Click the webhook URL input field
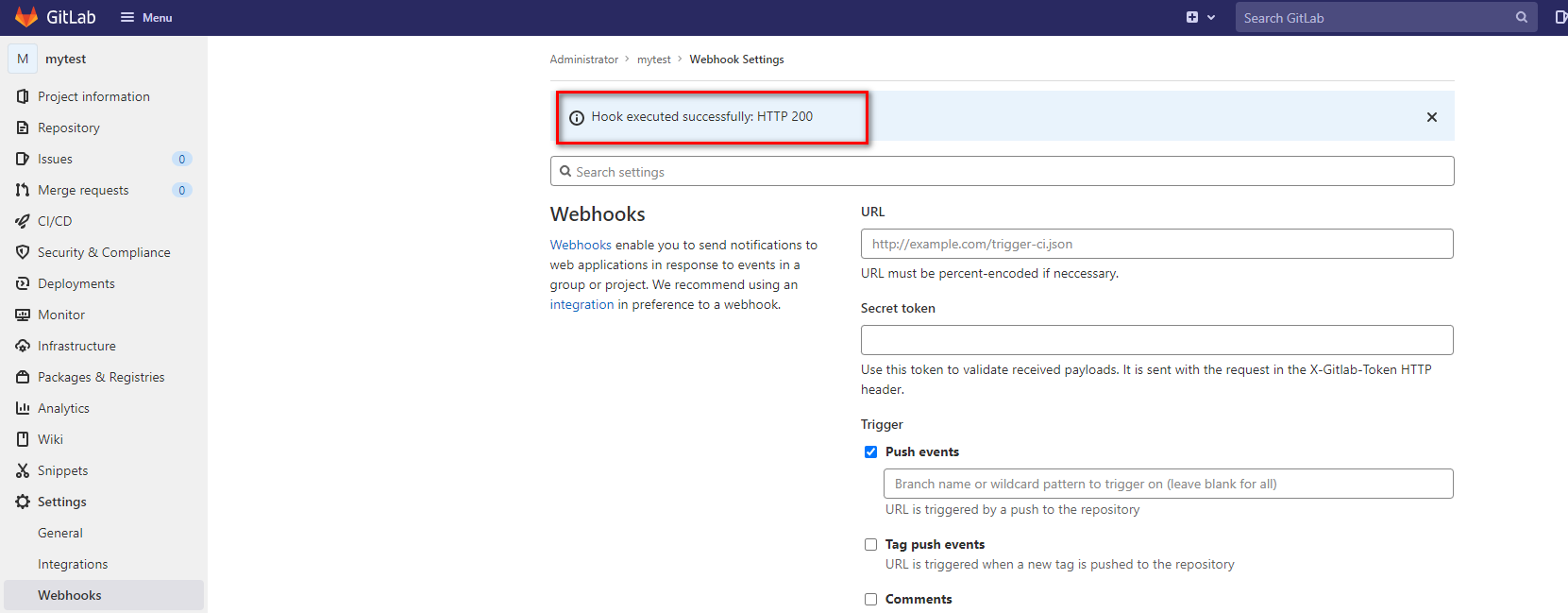This screenshot has width=1568, height=613. tap(1156, 244)
